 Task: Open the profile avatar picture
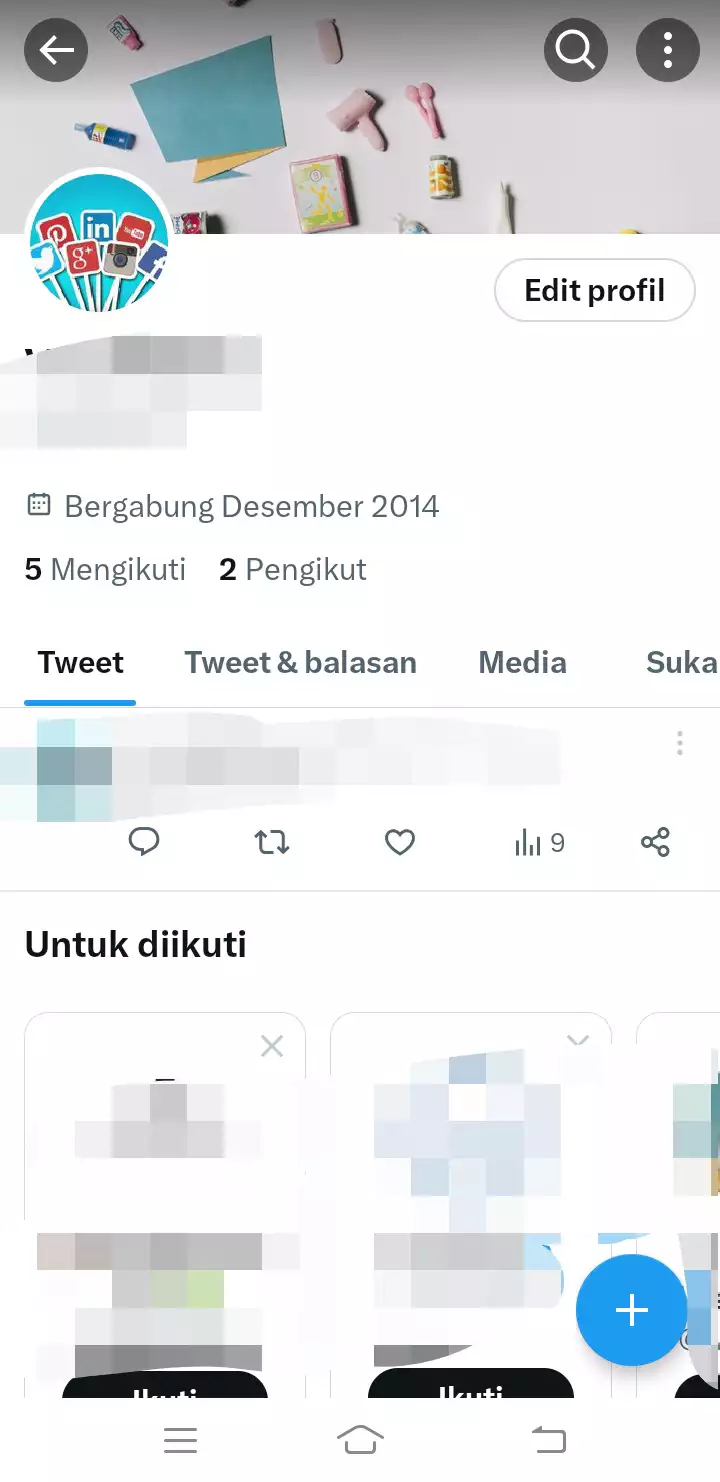pyautogui.click(x=97, y=241)
